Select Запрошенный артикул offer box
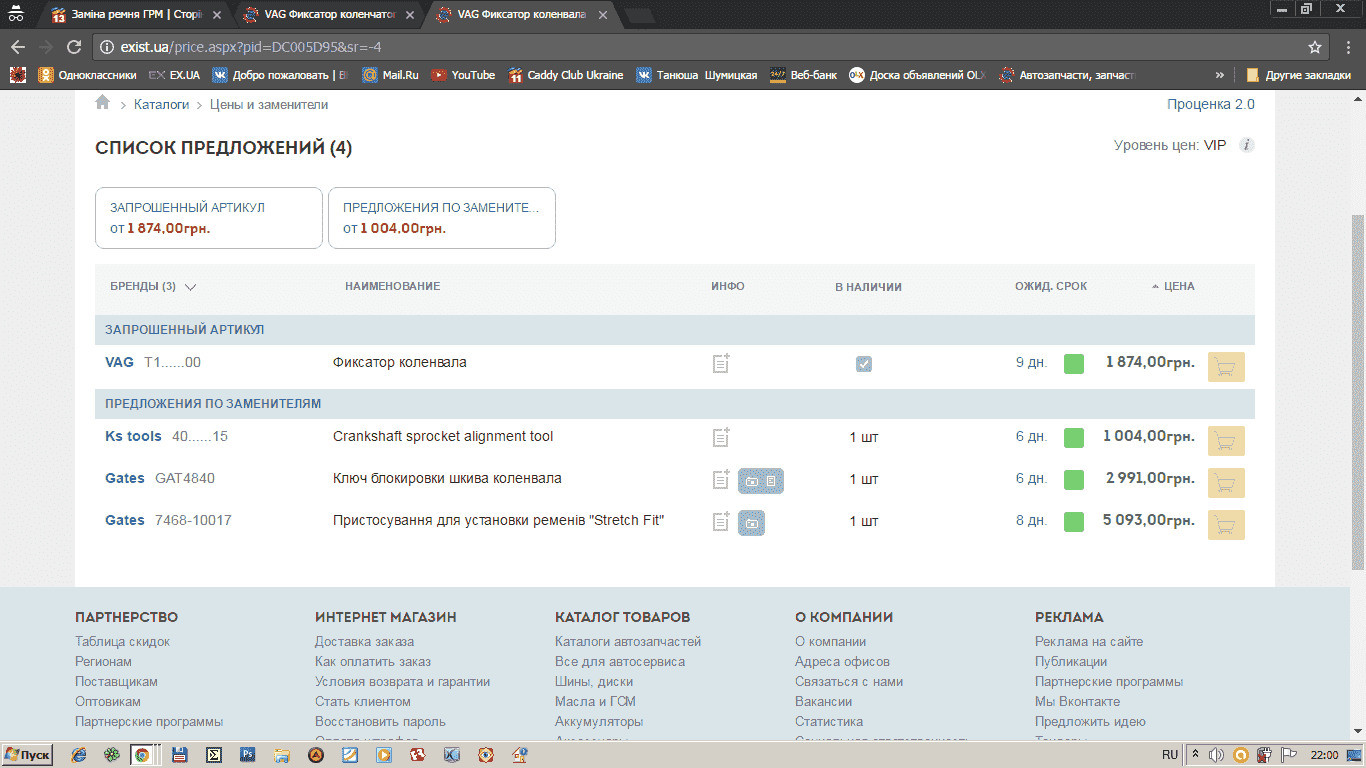Image resolution: width=1366 pixels, height=768 pixels. (209, 218)
